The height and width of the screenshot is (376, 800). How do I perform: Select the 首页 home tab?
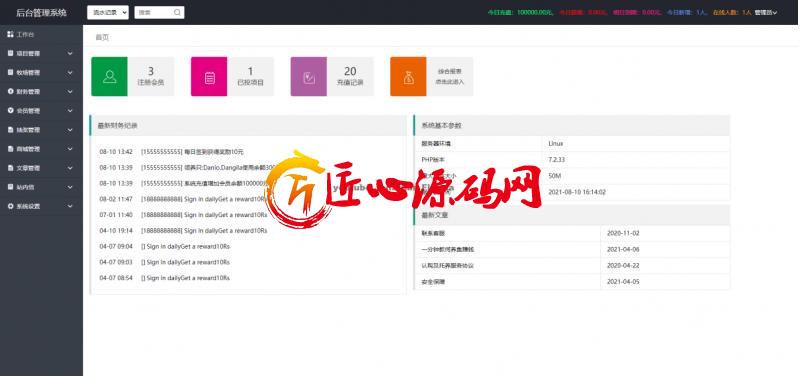point(102,37)
